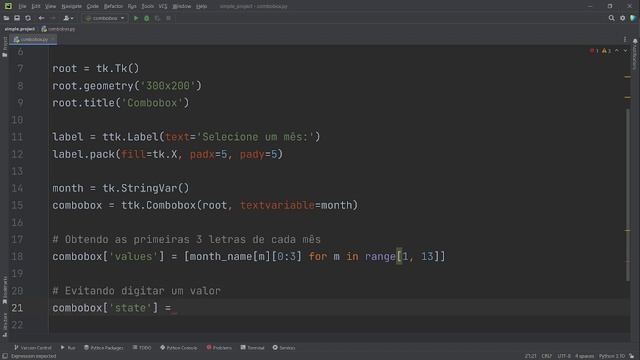Open the Notifications sidebar button

(635, 54)
